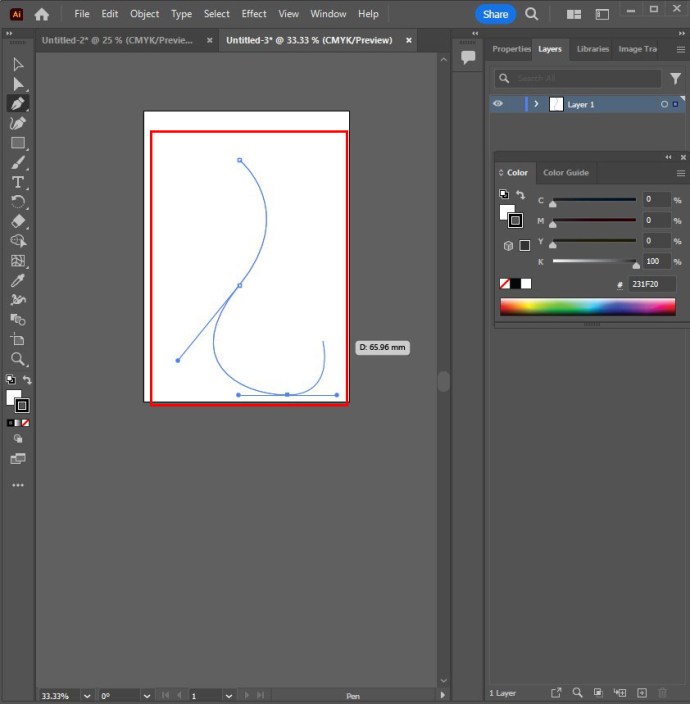Click the Share button
690x704 pixels.
(x=495, y=14)
